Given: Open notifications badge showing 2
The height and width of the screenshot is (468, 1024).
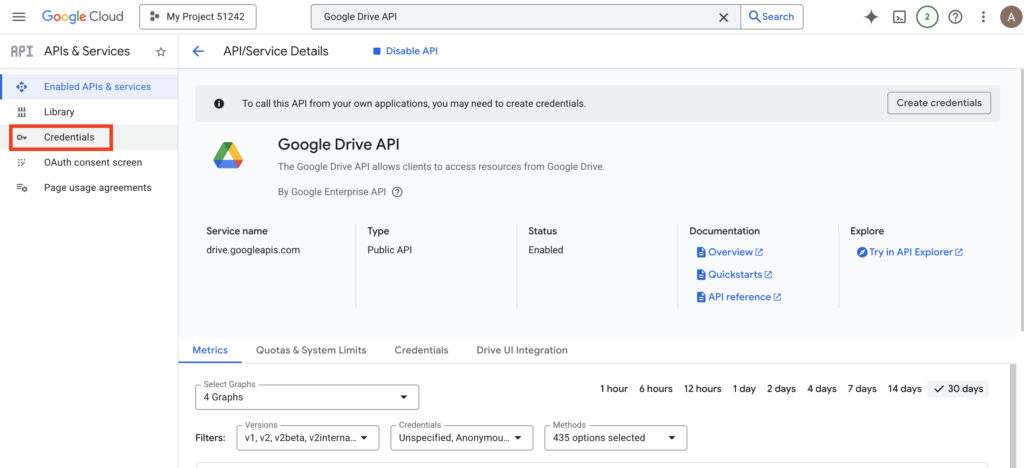Looking at the screenshot, I should 927,17.
